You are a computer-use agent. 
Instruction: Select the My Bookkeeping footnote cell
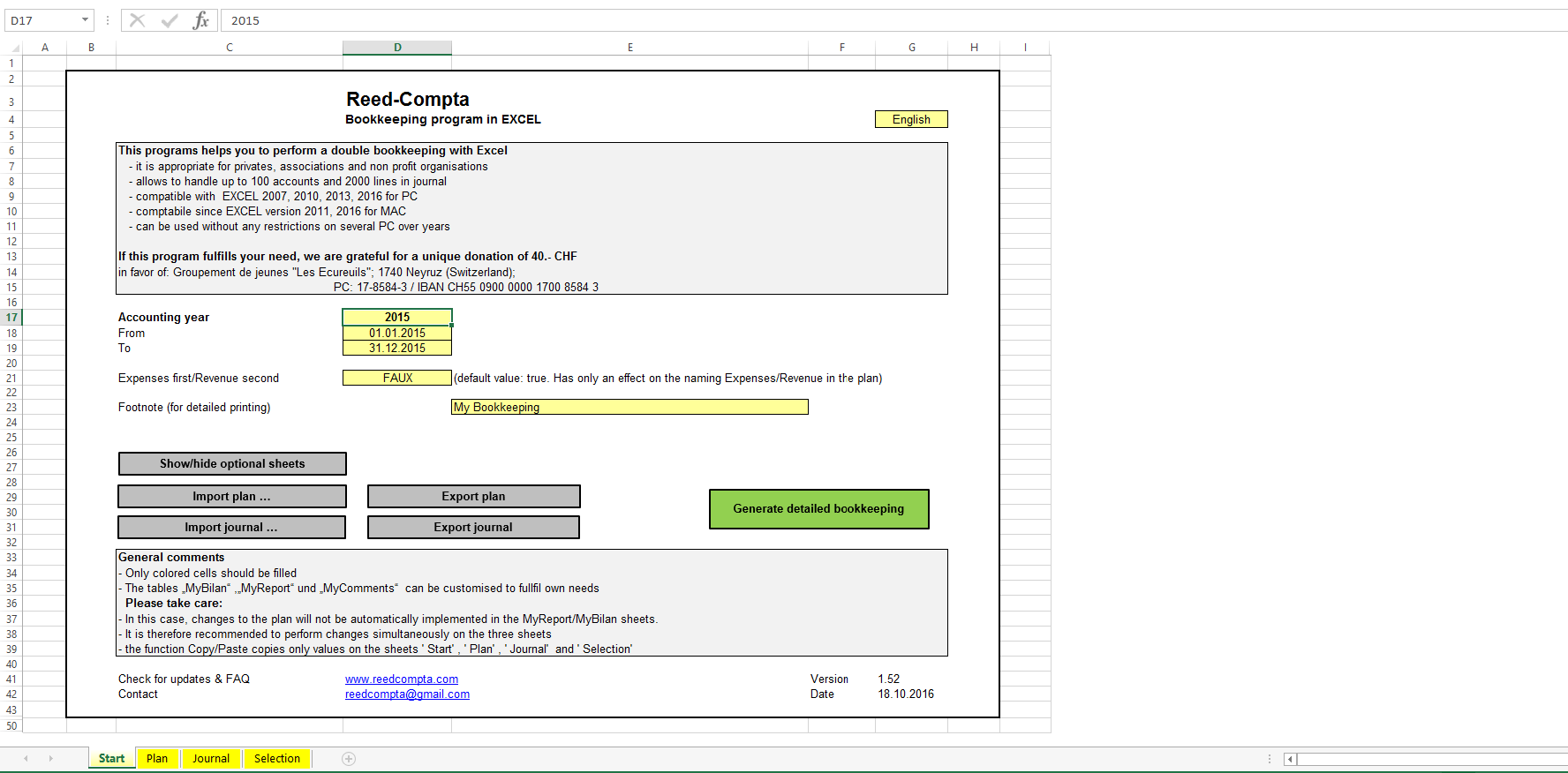point(629,407)
